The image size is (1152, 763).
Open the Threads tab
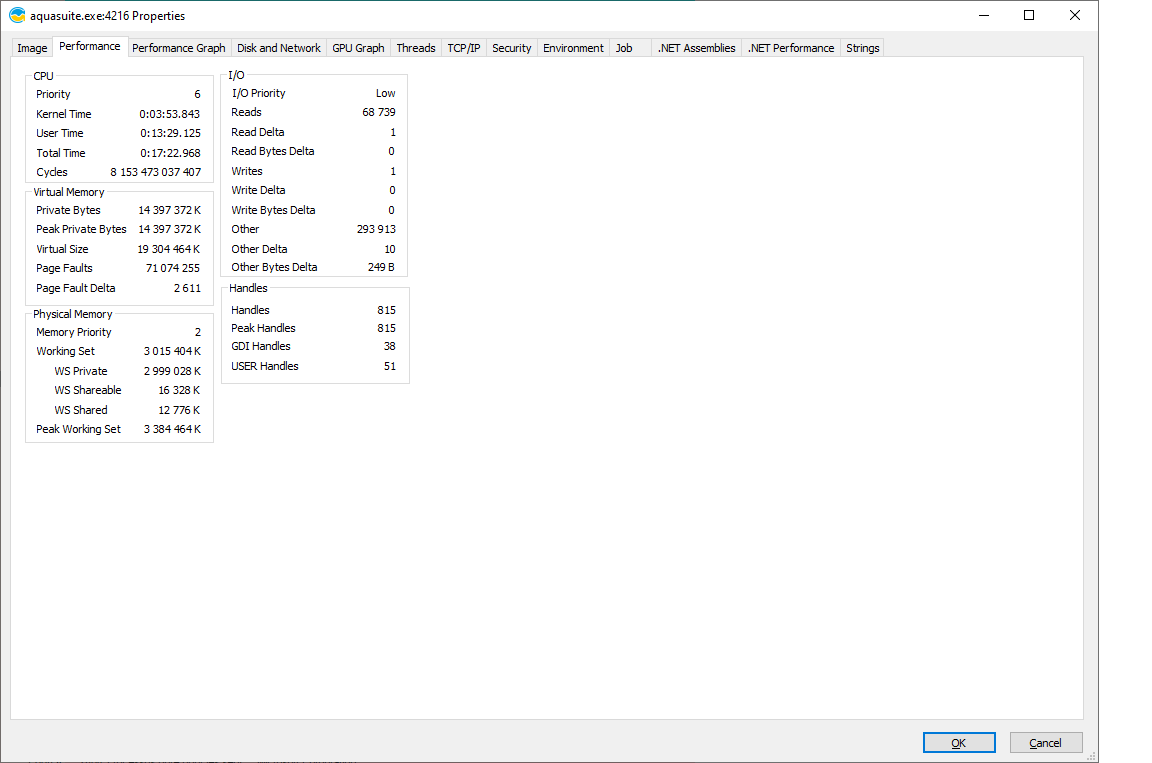416,48
